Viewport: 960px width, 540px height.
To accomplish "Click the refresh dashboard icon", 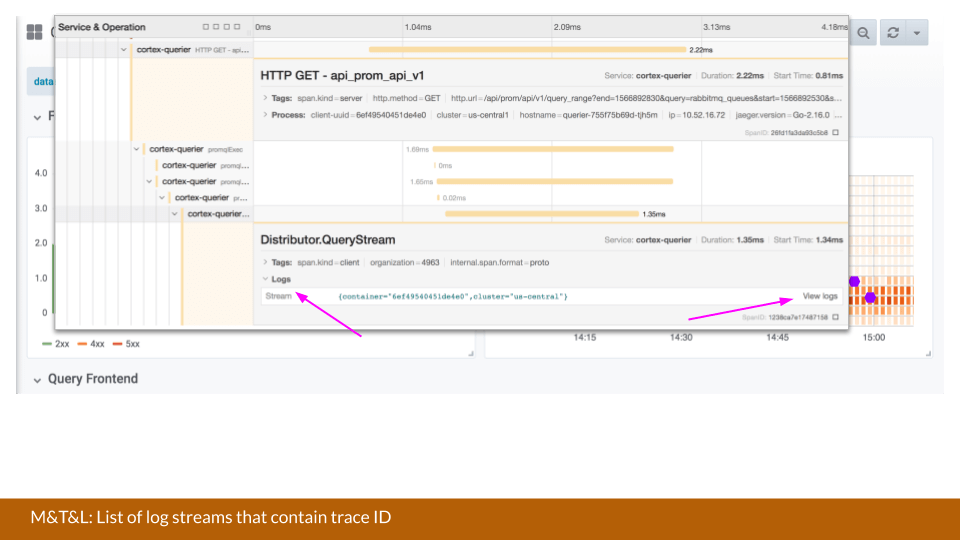I will point(893,33).
